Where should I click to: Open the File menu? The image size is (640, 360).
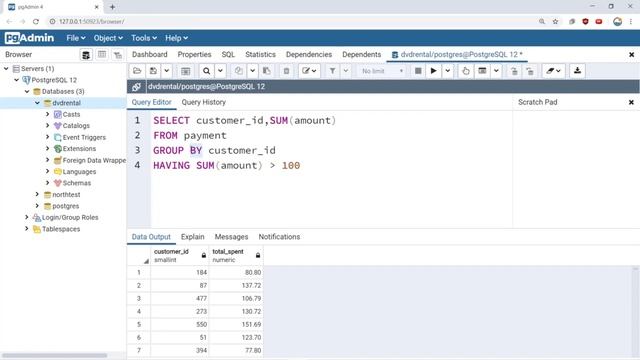coord(76,38)
